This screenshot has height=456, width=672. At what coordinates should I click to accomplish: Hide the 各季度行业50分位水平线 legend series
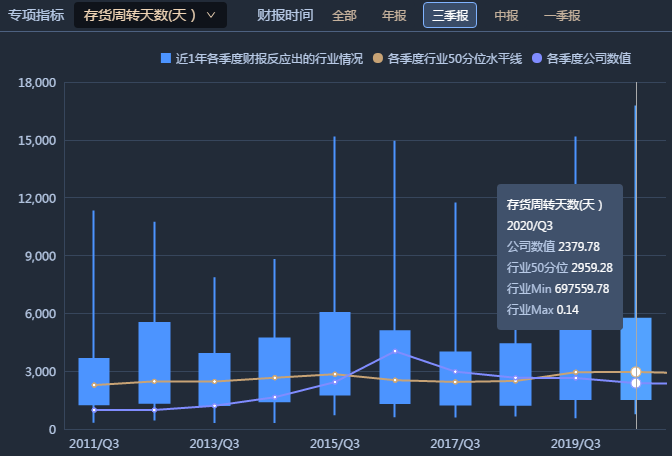(x=448, y=59)
